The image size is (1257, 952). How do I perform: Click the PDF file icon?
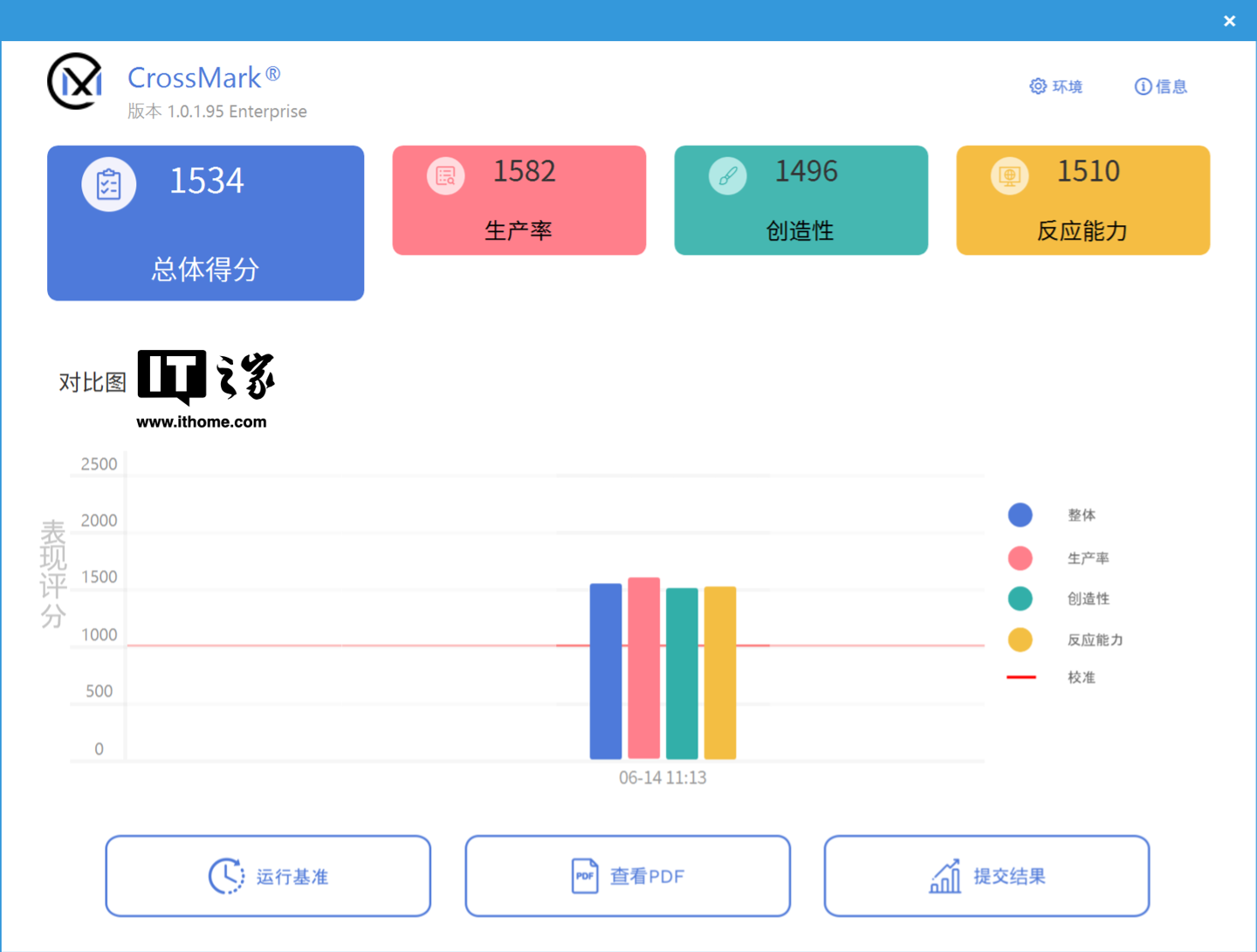coord(585,876)
